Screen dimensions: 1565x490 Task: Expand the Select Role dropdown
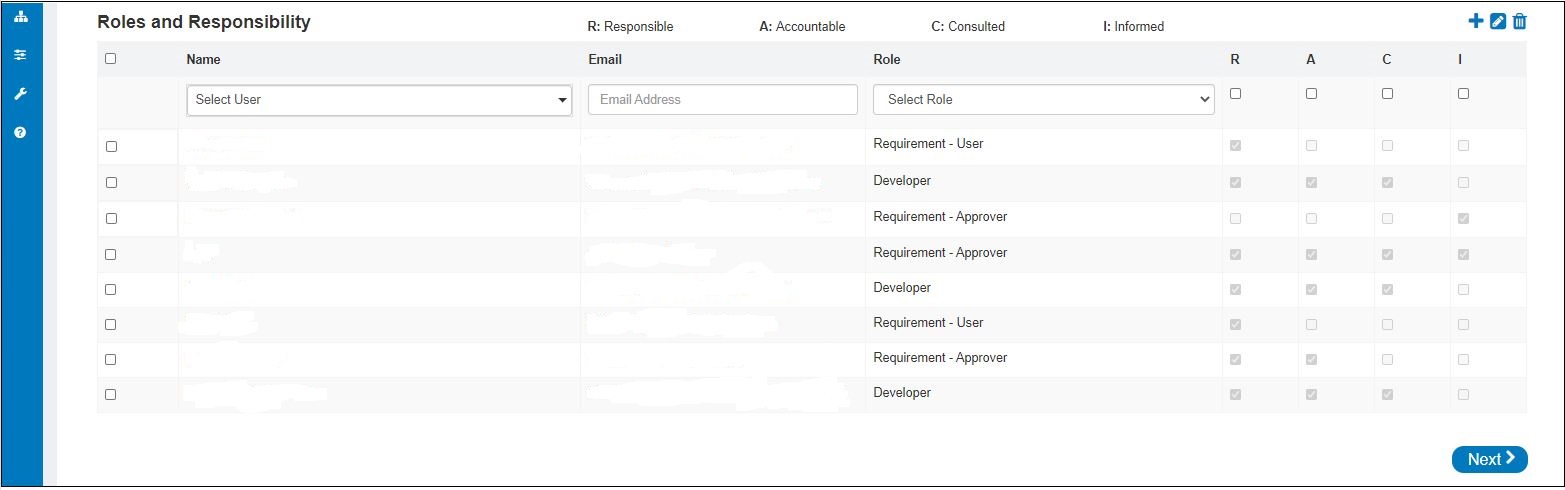(1043, 100)
